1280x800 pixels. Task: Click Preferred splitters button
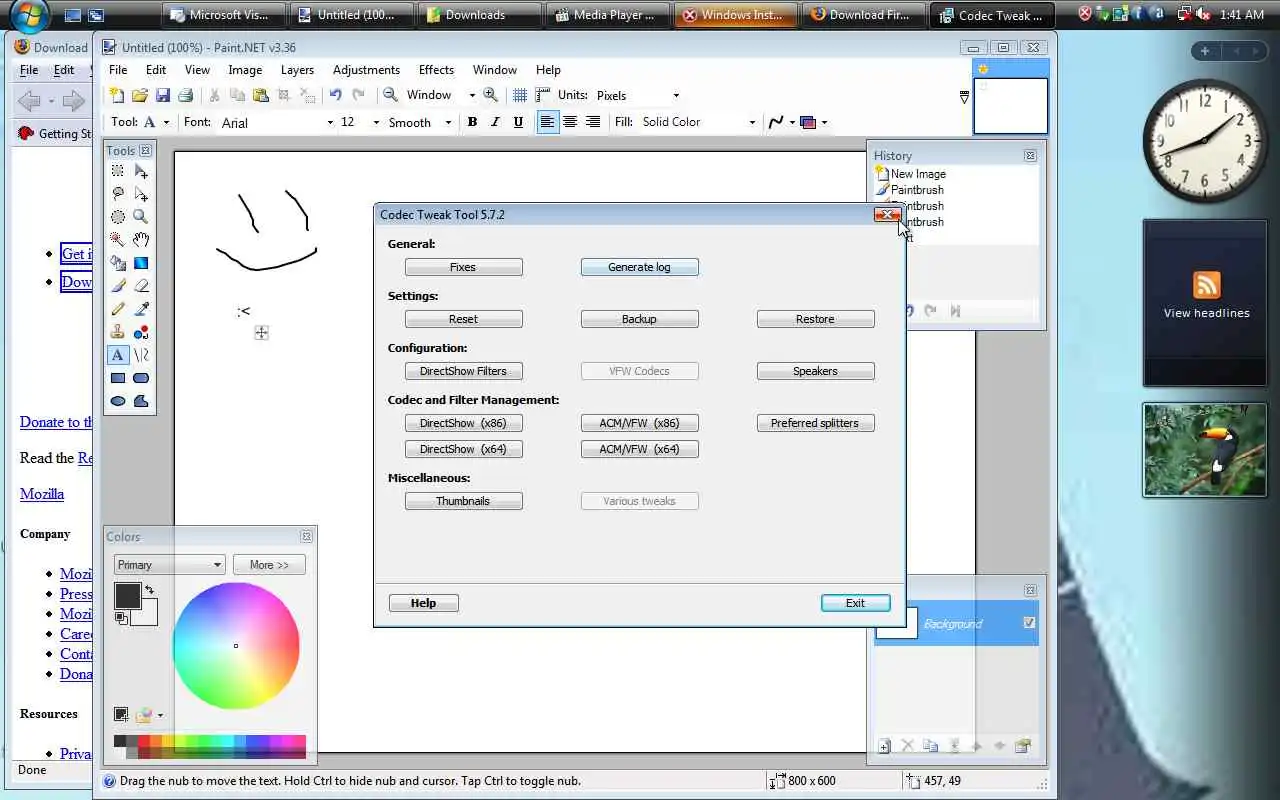(815, 423)
